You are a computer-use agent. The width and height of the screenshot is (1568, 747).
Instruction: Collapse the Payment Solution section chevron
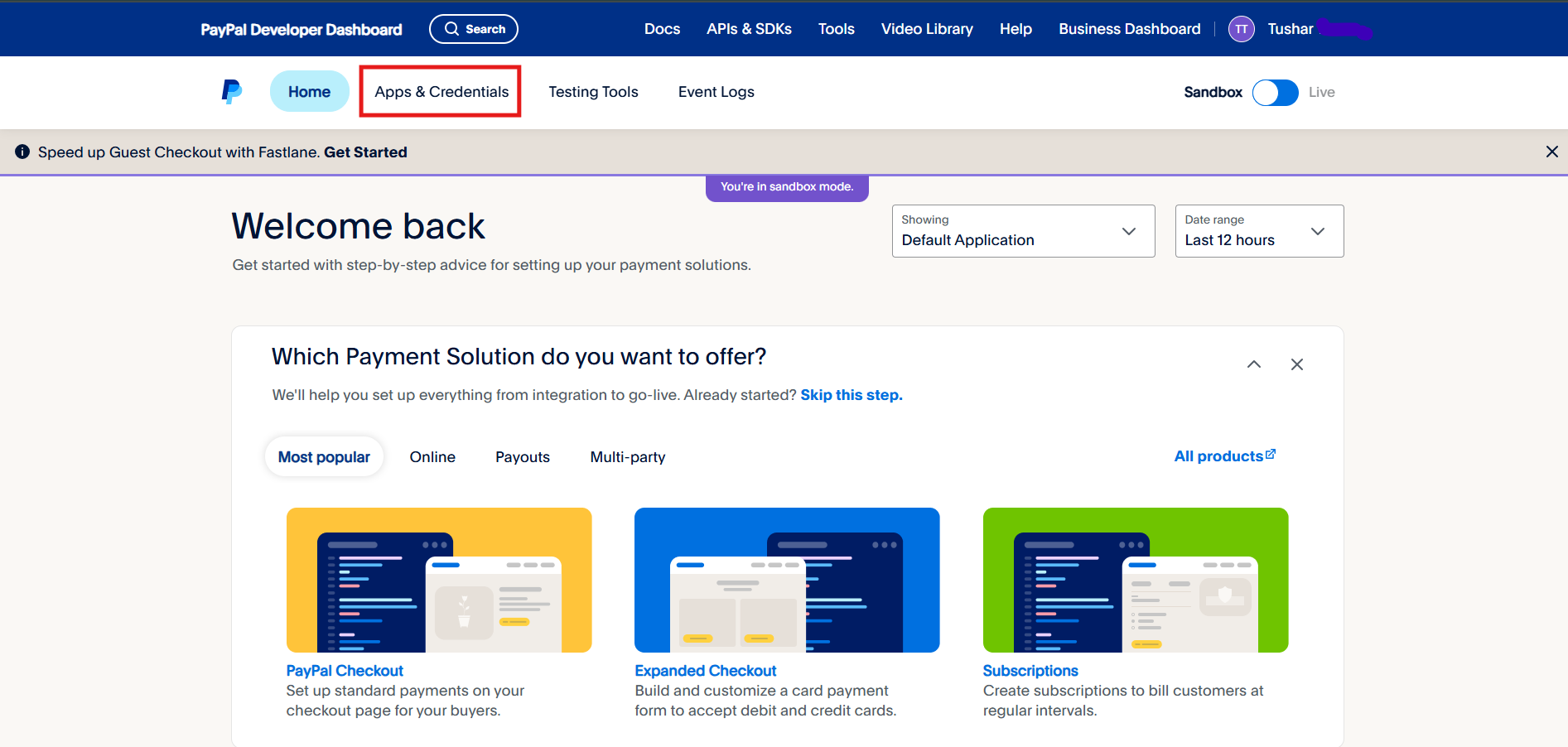[x=1253, y=364]
